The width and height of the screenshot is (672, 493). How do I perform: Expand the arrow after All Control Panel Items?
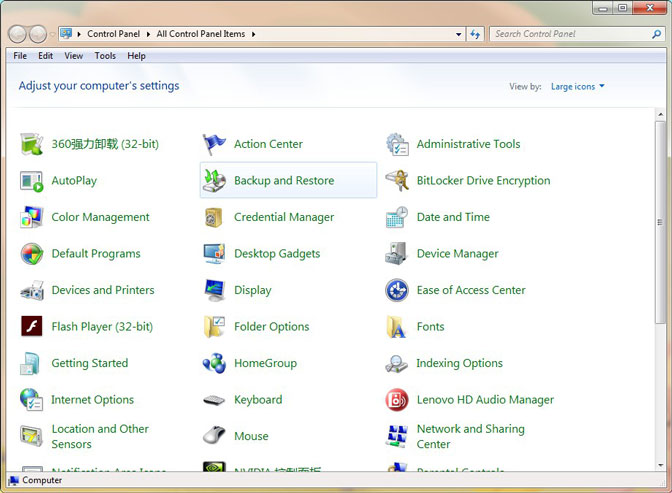point(253,34)
